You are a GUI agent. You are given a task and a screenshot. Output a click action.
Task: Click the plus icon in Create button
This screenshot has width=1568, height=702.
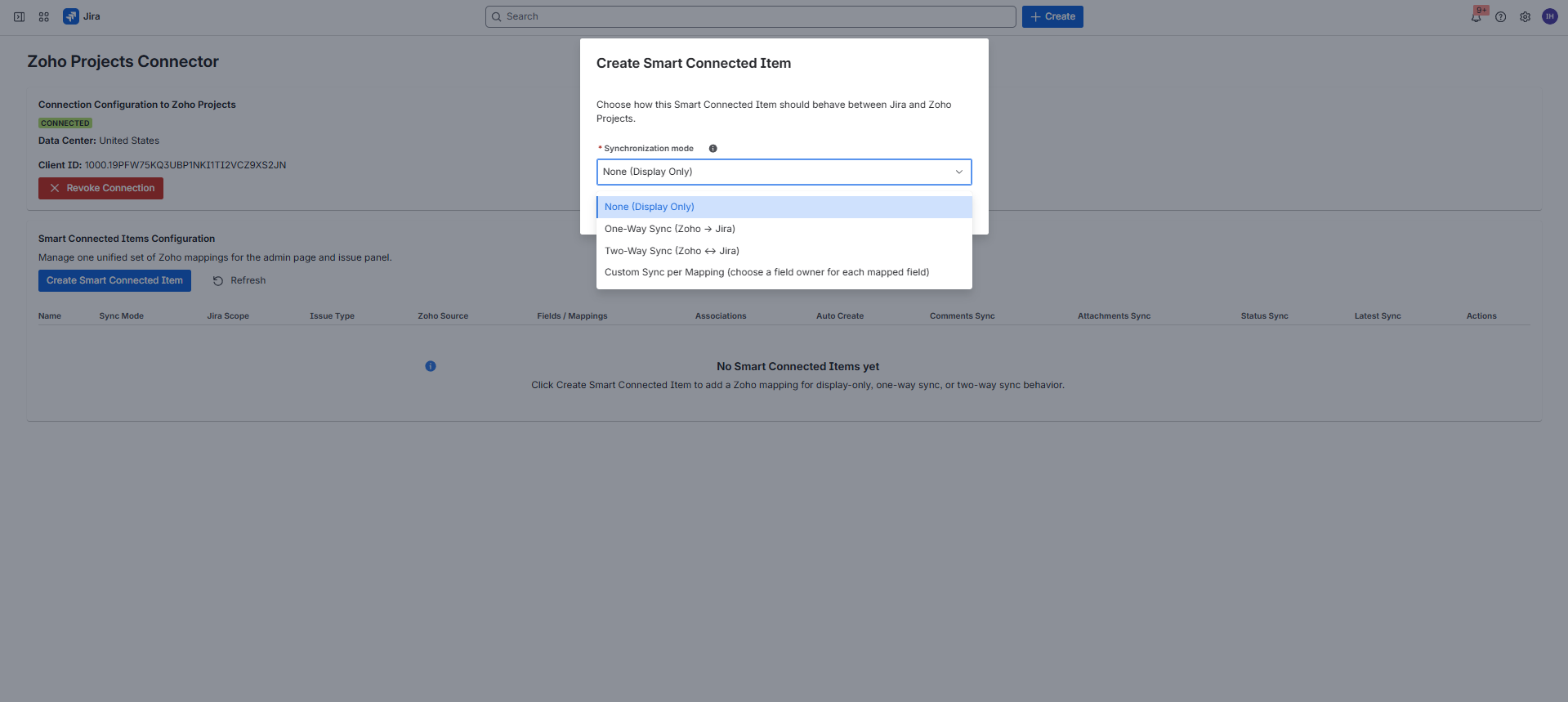point(1035,16)
